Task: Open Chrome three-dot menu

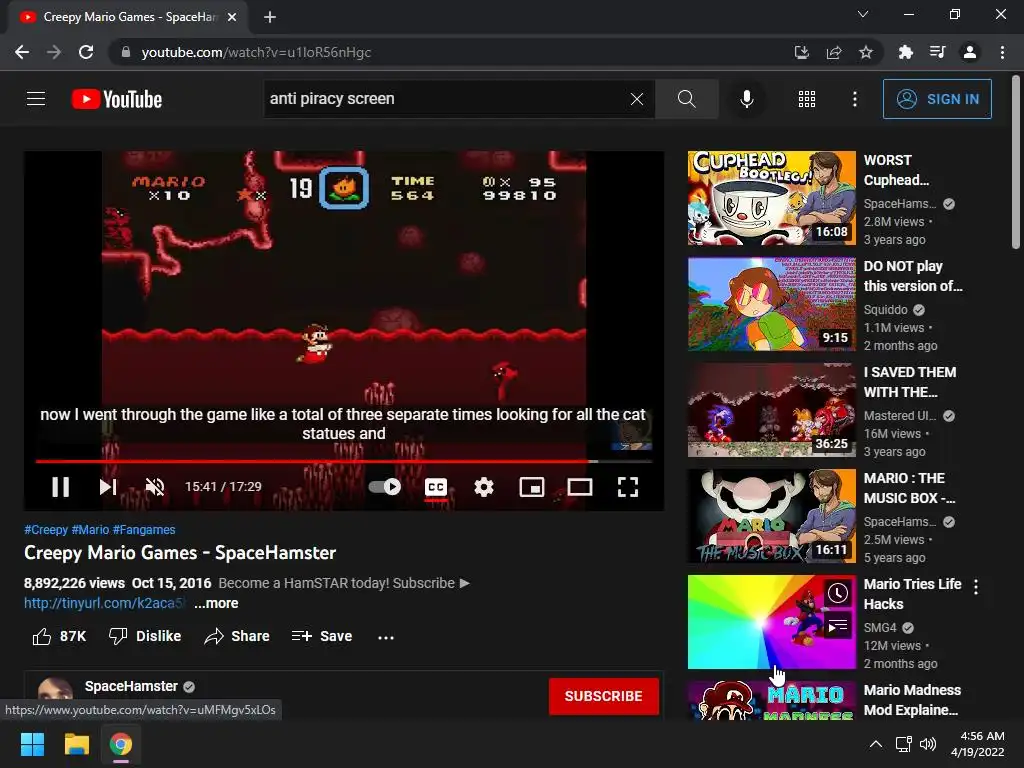Action: 1002,52
